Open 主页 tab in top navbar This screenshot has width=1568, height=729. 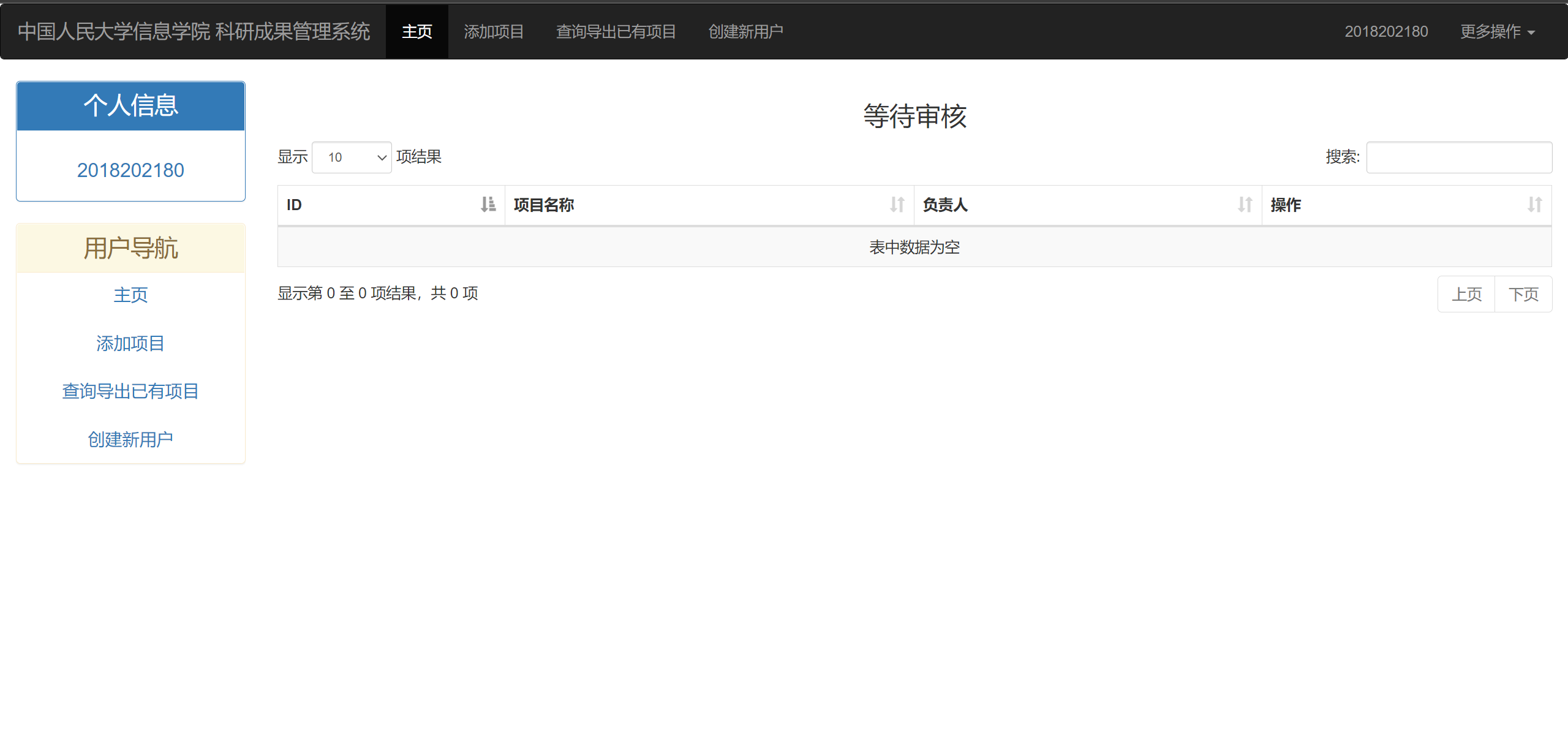[417, 32]
